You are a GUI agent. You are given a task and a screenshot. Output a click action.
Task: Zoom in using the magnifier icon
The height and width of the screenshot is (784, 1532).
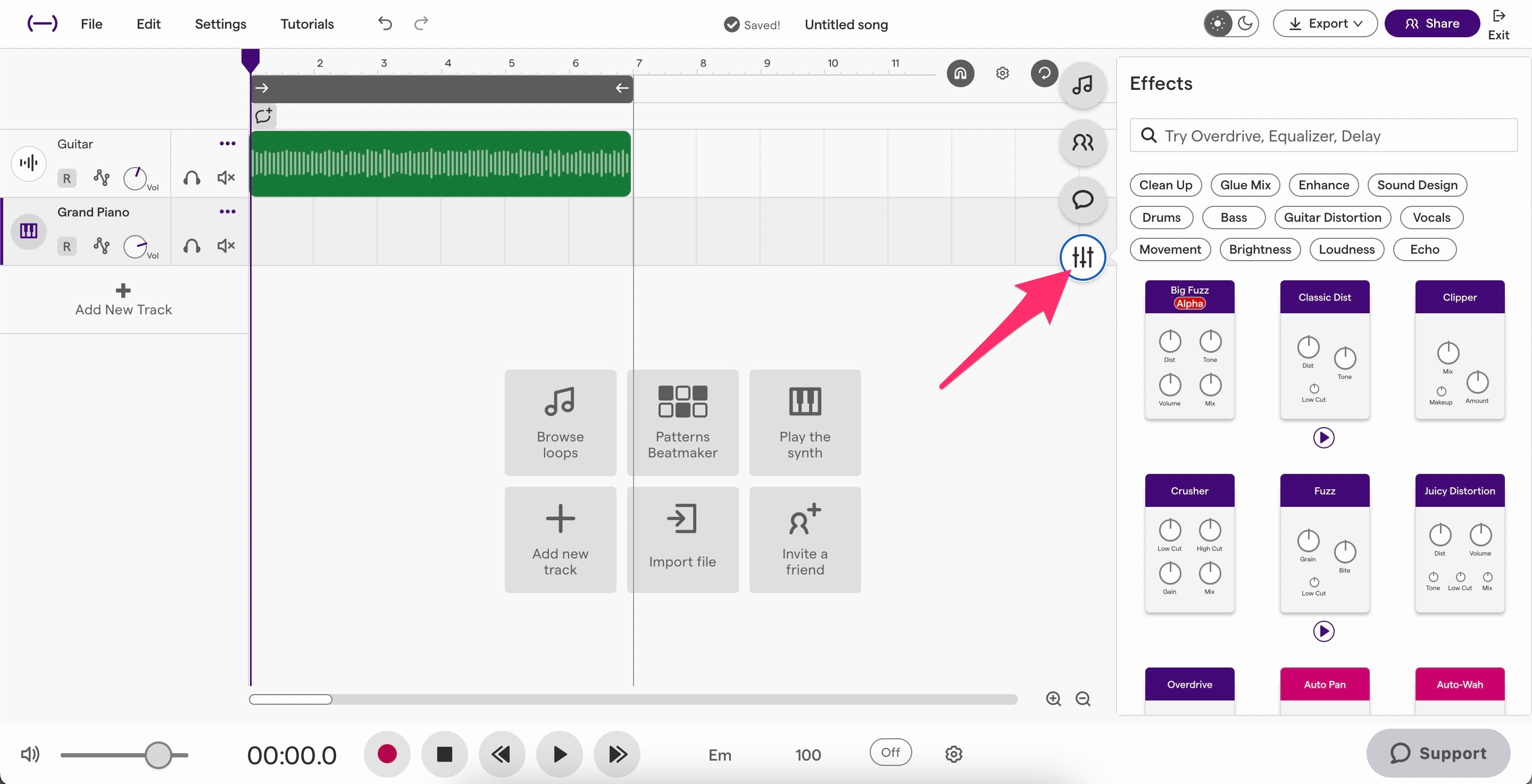(1053, 699)
